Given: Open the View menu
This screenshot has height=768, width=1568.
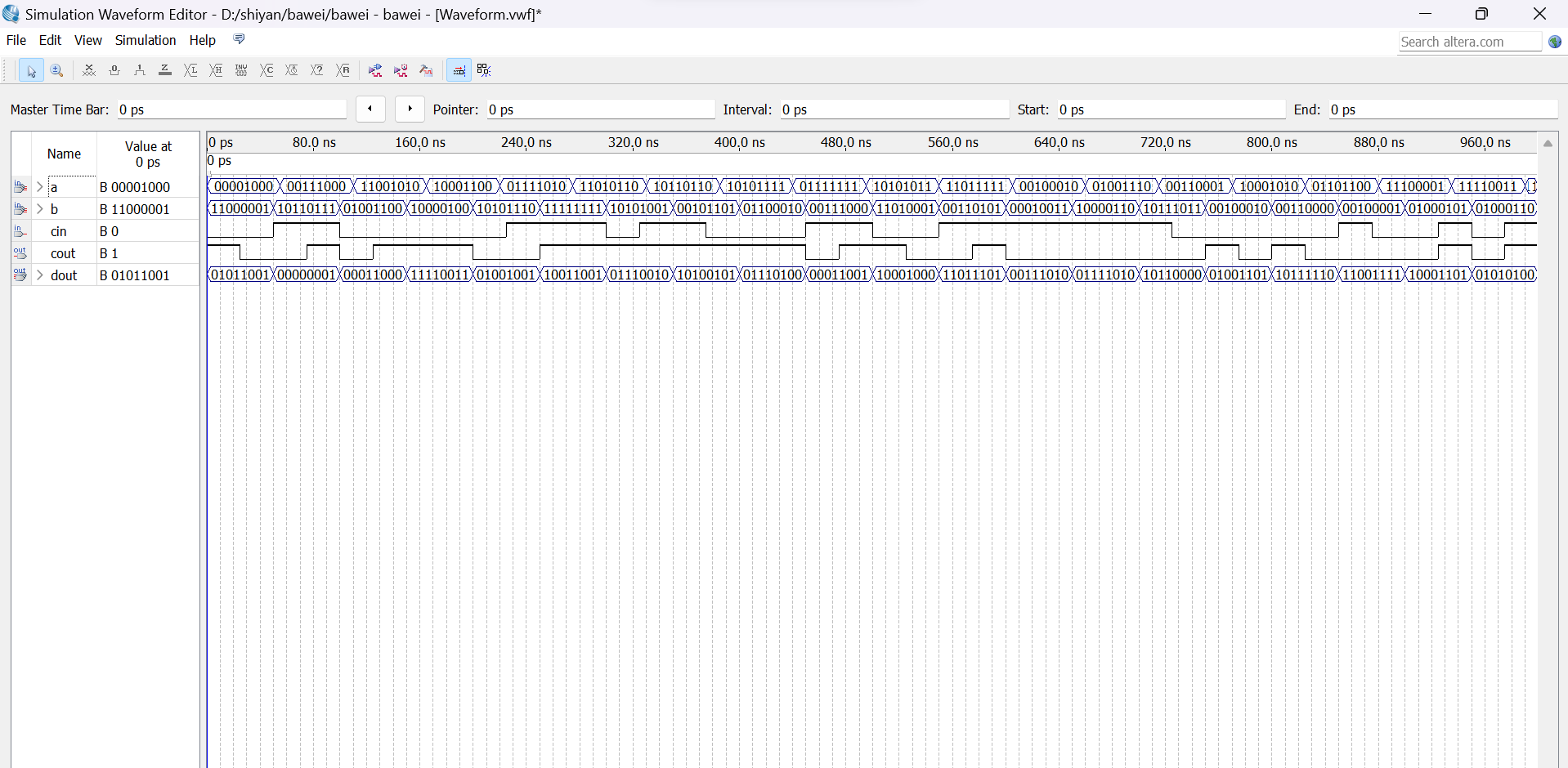Looking at the screenshot, I should (88, 40).
